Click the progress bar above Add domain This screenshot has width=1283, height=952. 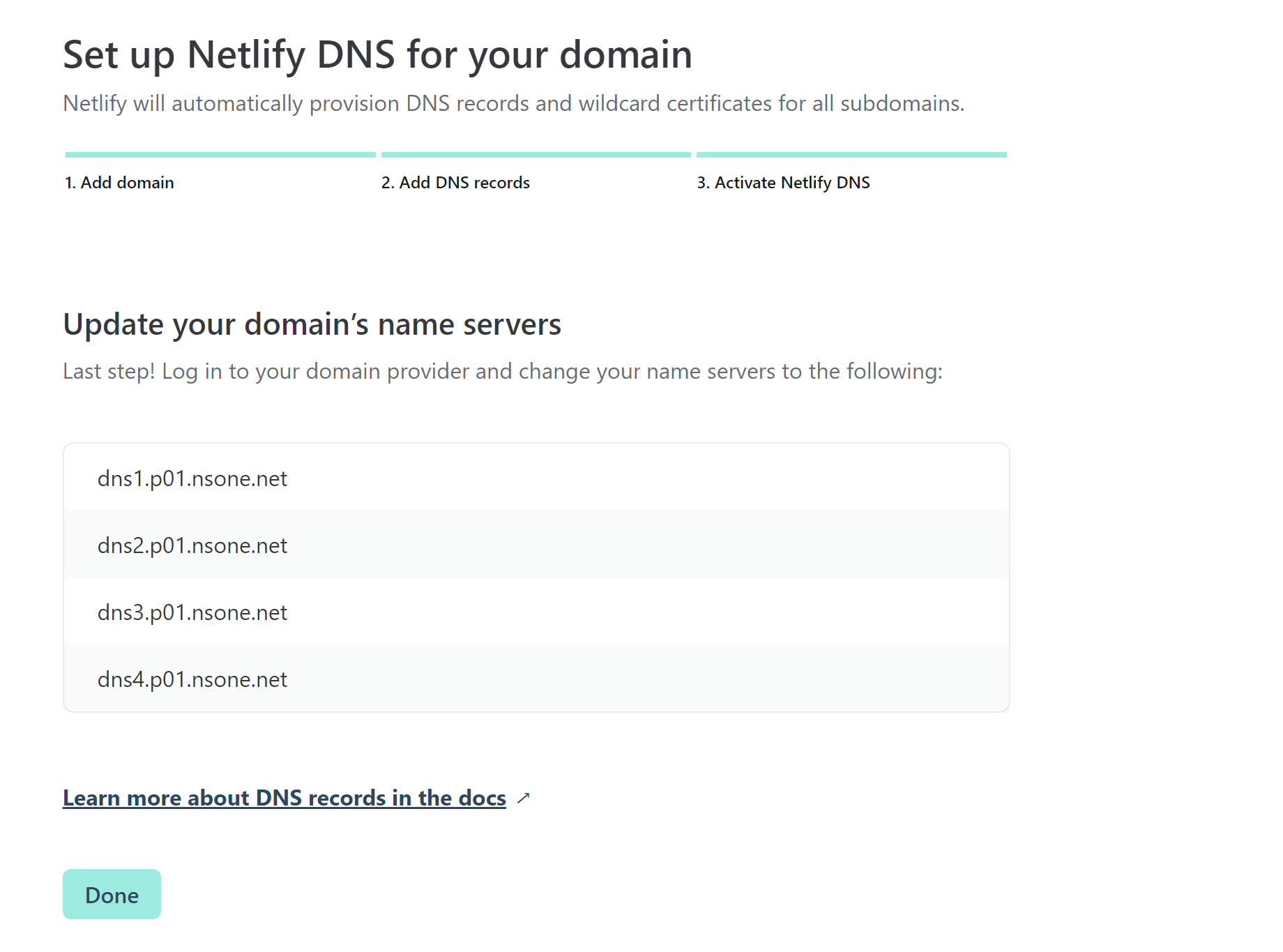point(220,155)
